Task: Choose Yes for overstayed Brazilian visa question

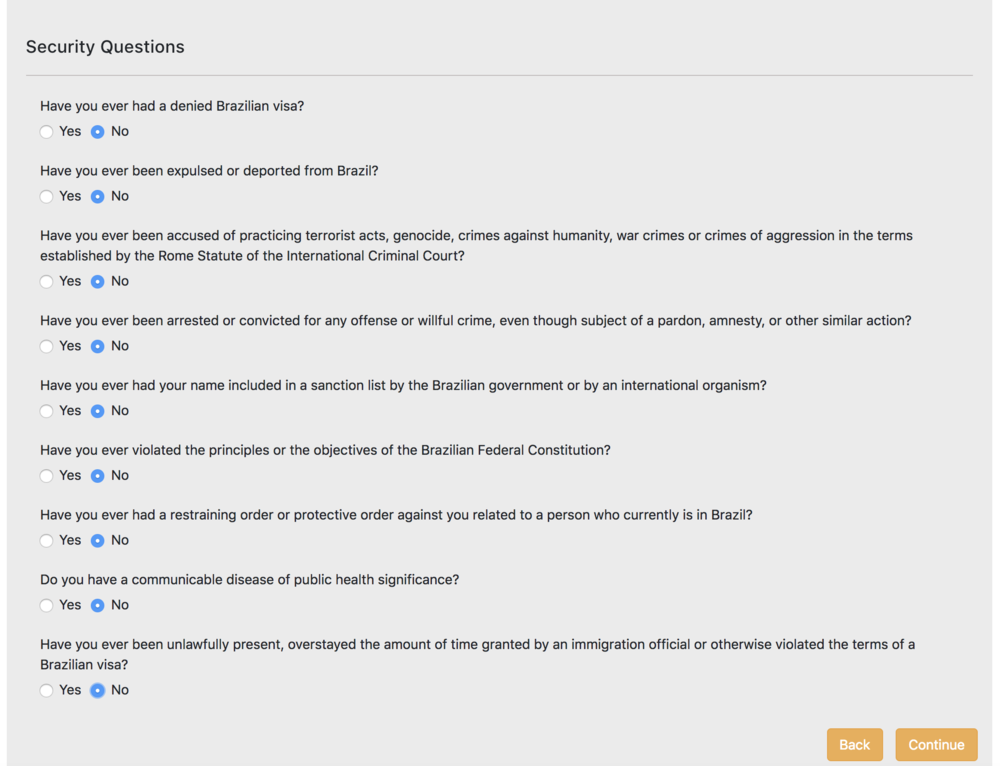Action: click(x=47, y=691)
